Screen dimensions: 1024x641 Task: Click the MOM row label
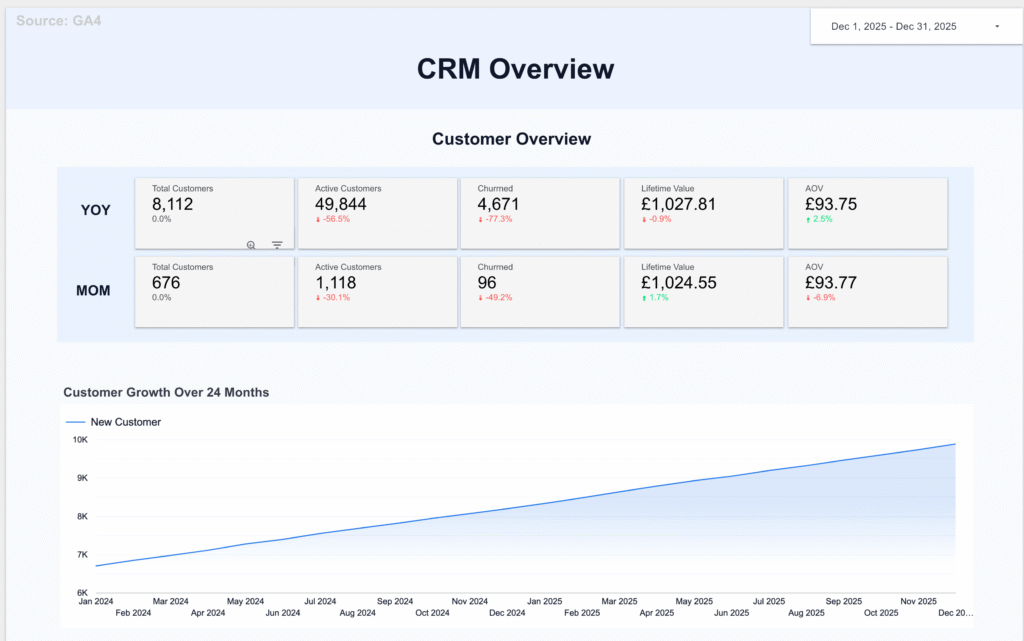[93, 290]
